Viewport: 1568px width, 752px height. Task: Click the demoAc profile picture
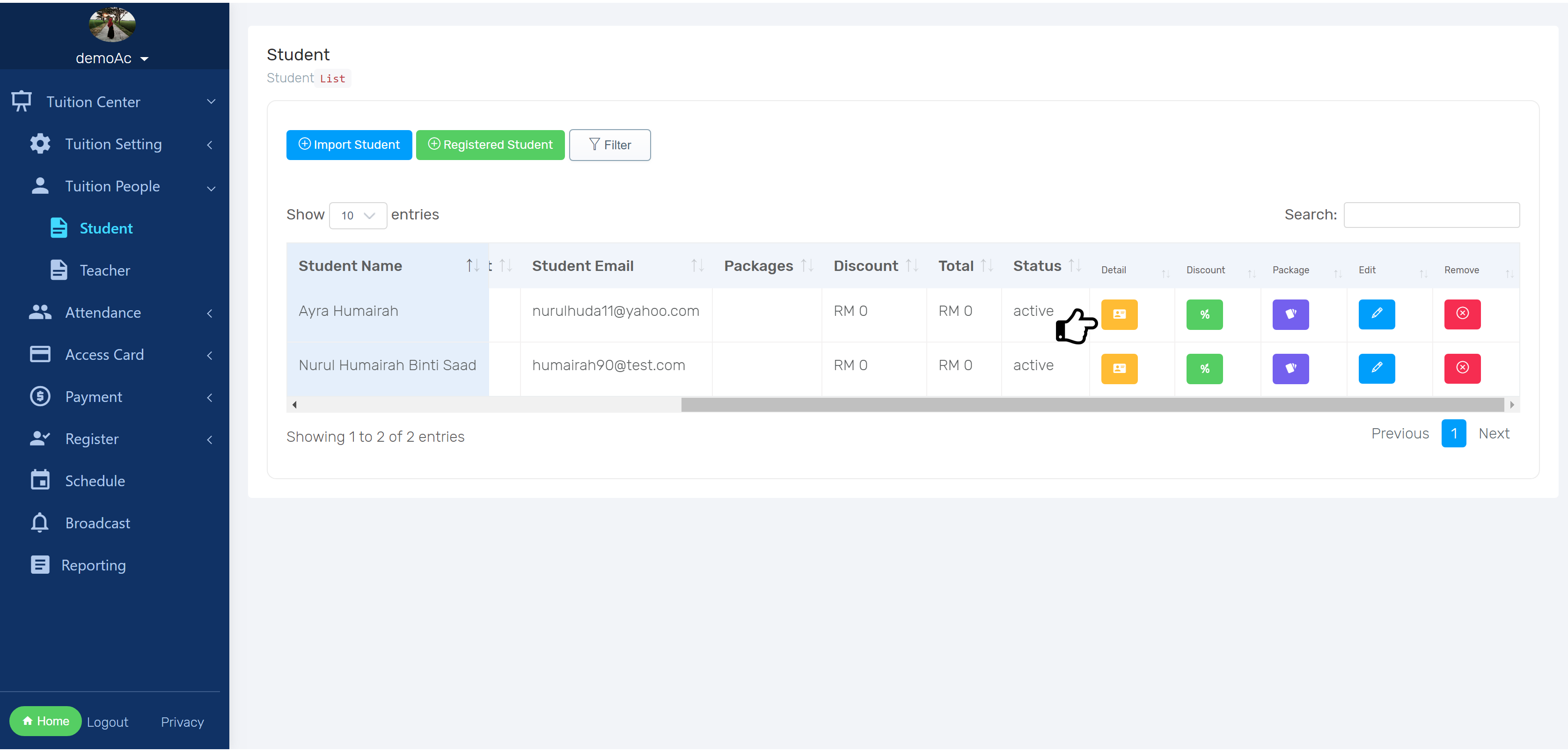point(112,24)
